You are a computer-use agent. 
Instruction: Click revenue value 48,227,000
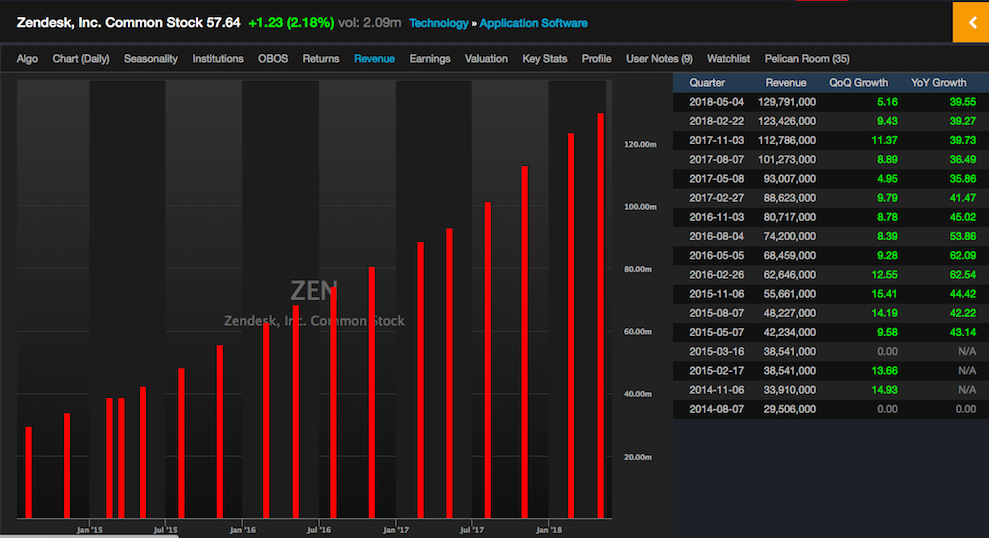coord(790,313)
